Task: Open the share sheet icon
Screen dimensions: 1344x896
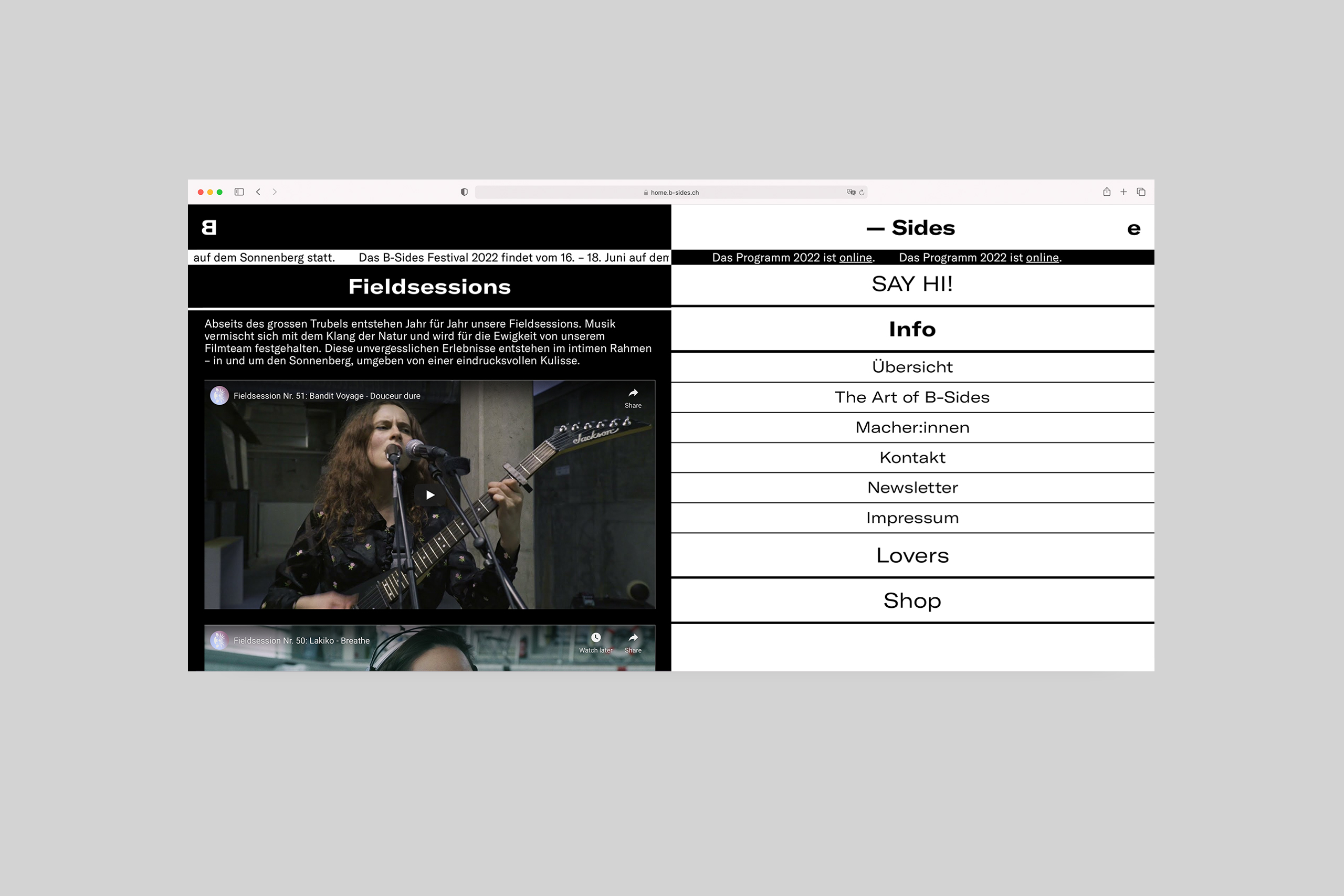Action: [1106, 192]
